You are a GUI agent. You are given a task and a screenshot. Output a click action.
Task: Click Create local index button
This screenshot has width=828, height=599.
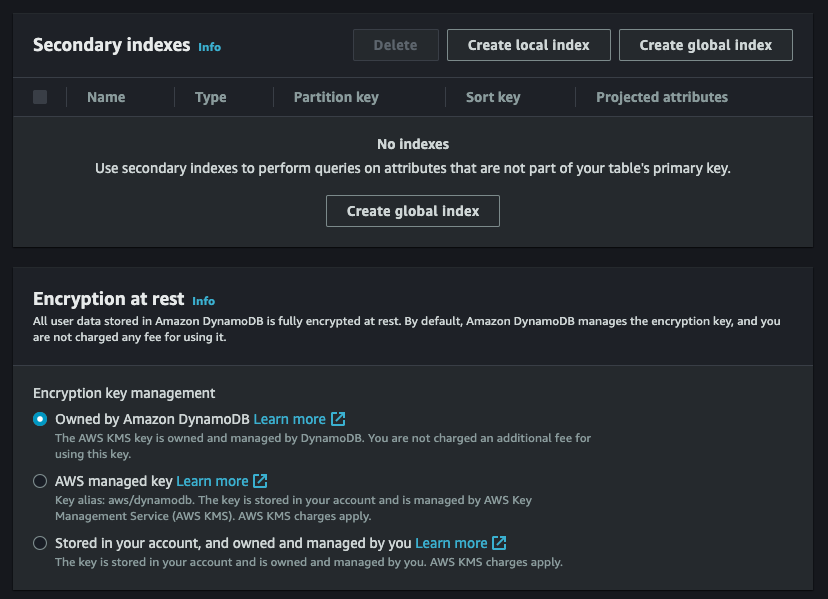[529, 45]
